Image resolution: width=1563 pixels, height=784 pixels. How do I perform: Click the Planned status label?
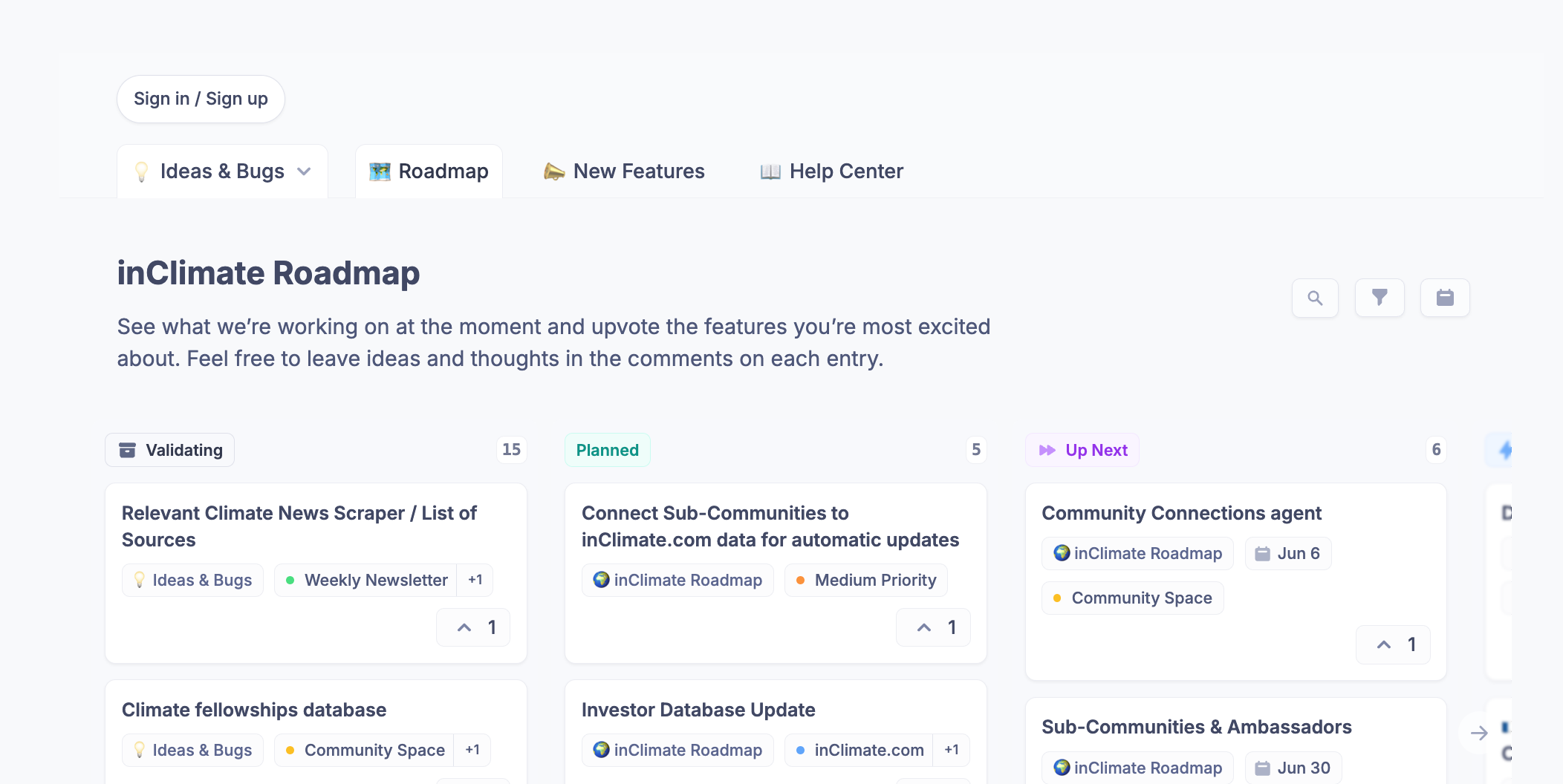click(608, 450)
